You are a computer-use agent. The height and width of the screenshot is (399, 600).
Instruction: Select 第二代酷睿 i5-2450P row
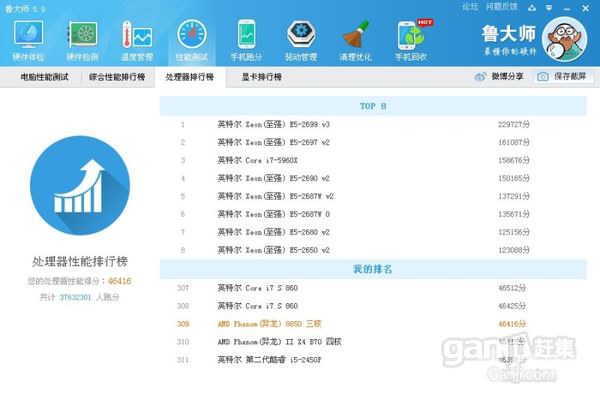click(373, 360)
